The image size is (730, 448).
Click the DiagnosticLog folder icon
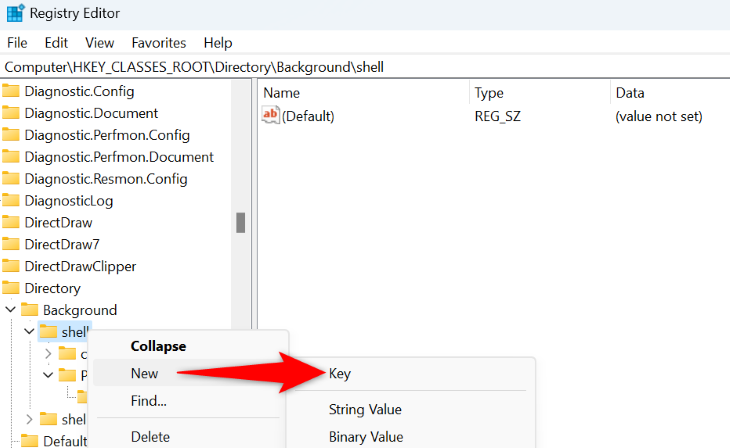(x=11, y=201)
